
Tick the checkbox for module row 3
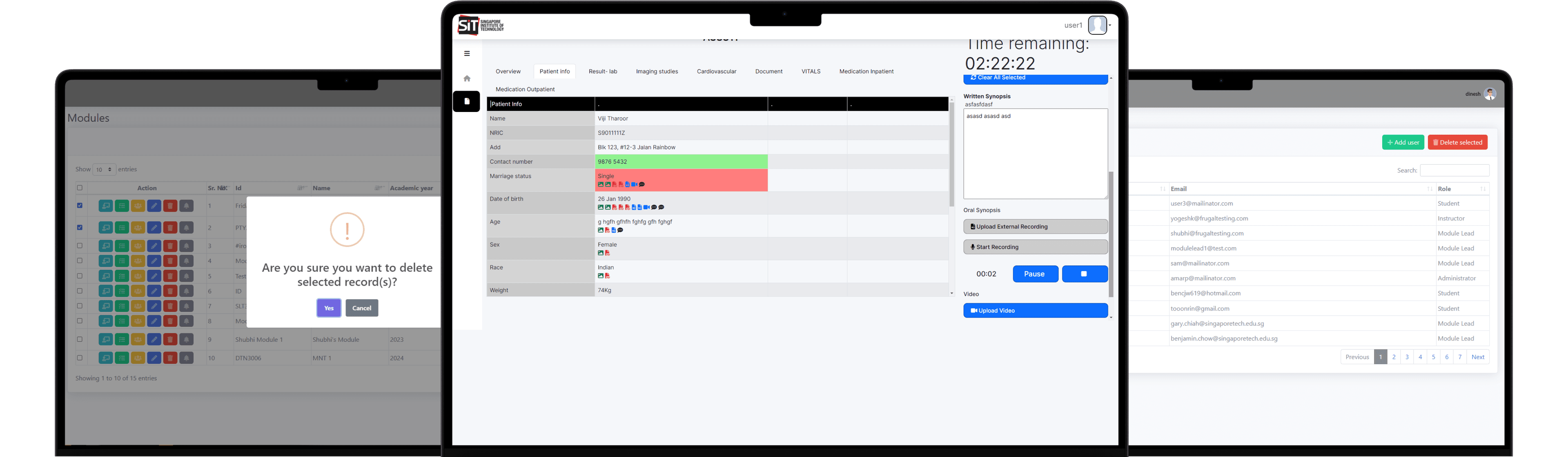click(x=80, y=246)
